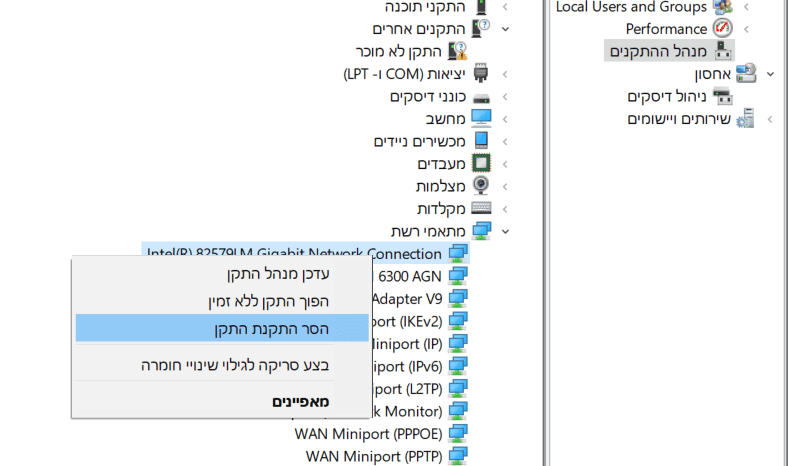Expand the מעבדים category
This screenshot has height=466, width=788.
(505, 164)
